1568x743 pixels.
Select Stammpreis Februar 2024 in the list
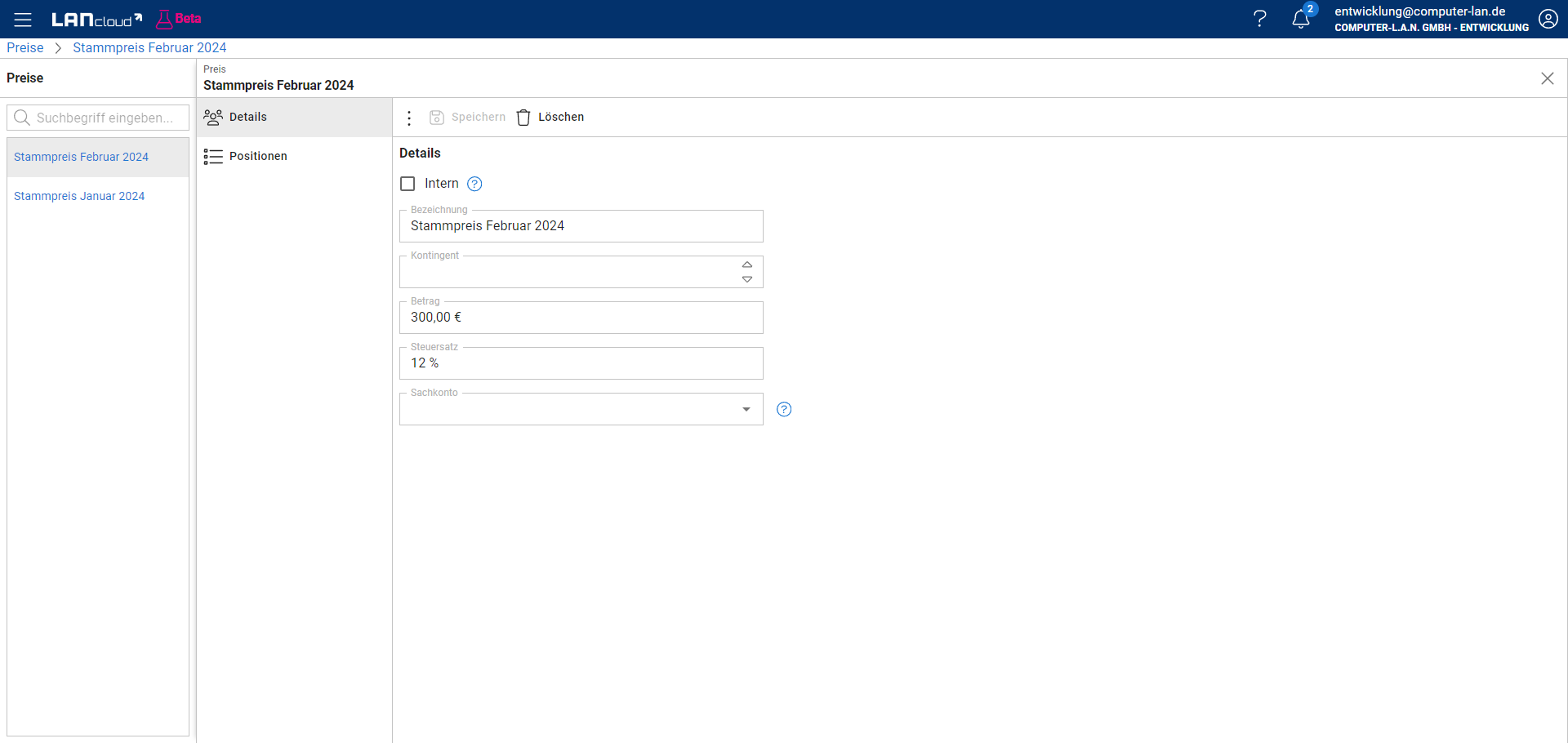[x=98, y=157]
